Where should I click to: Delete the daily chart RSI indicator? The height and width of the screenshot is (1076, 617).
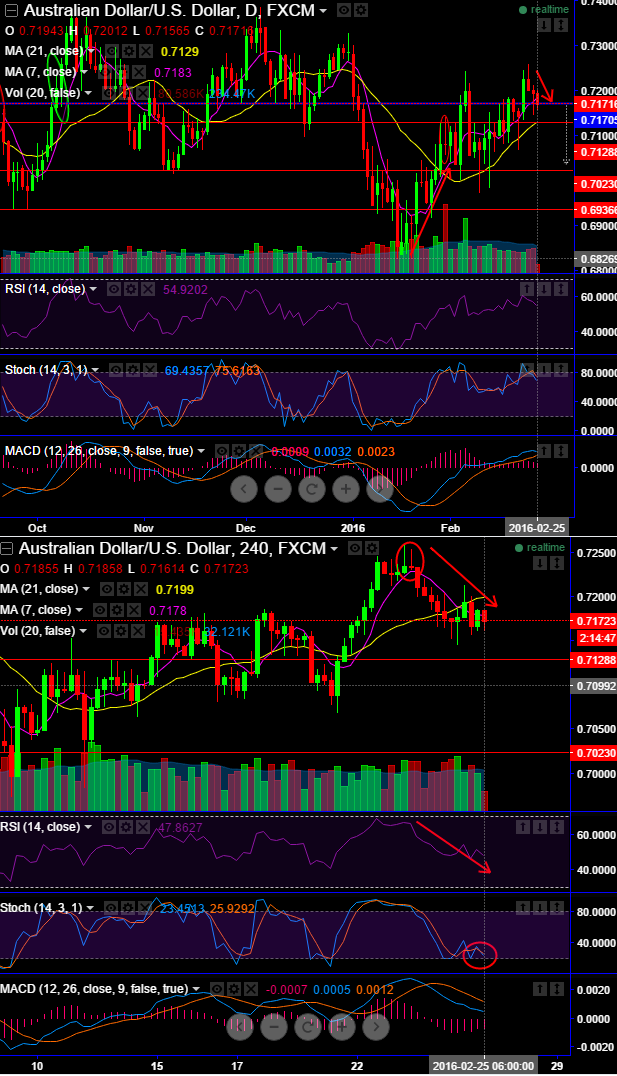tap(147, 289)
